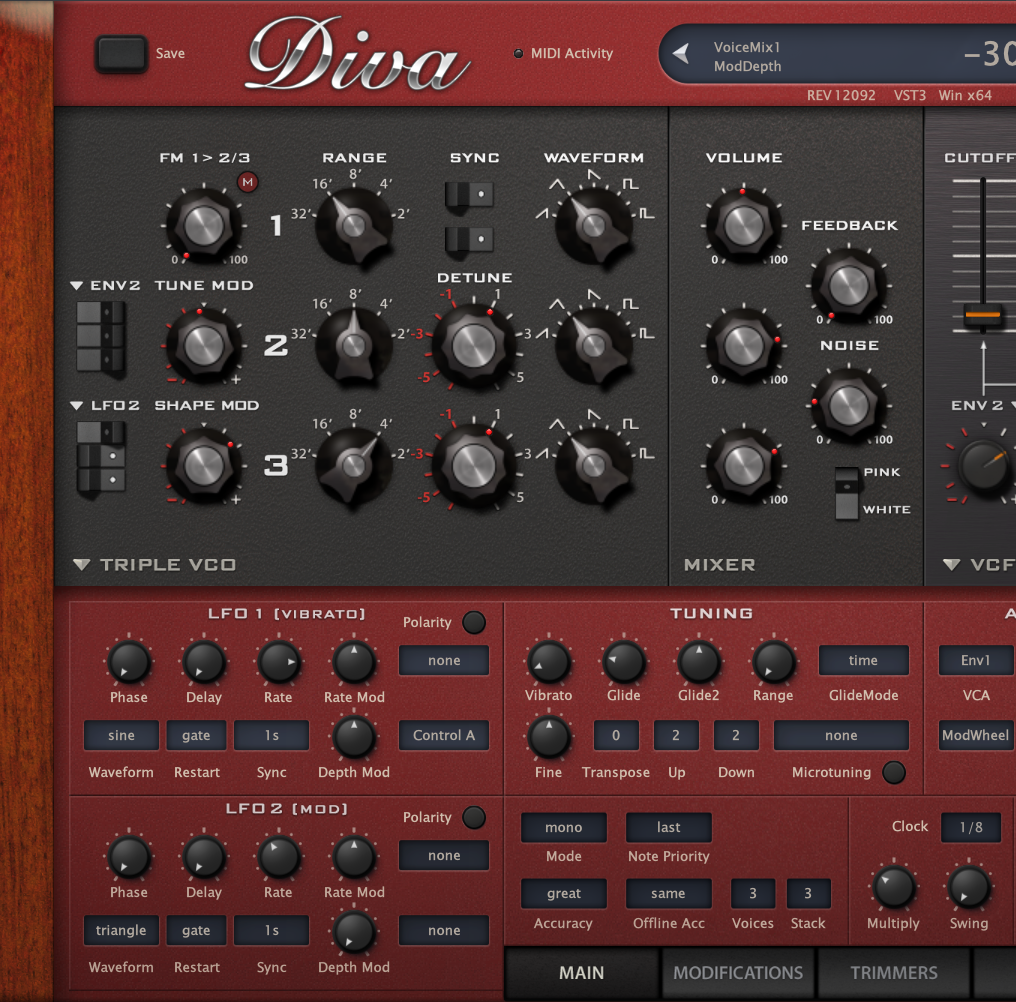
Task: Toggle the Microtuning enable button
Action: 894,772
